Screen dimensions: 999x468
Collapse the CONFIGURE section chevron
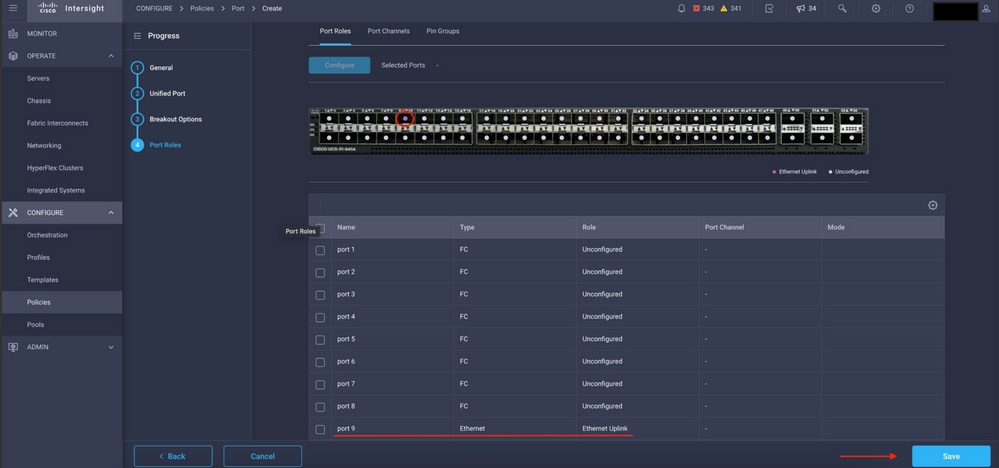111,213
